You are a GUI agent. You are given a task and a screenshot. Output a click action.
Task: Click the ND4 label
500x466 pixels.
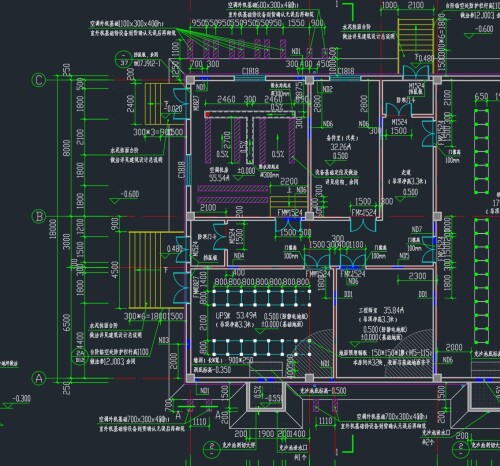click(239, 256)
